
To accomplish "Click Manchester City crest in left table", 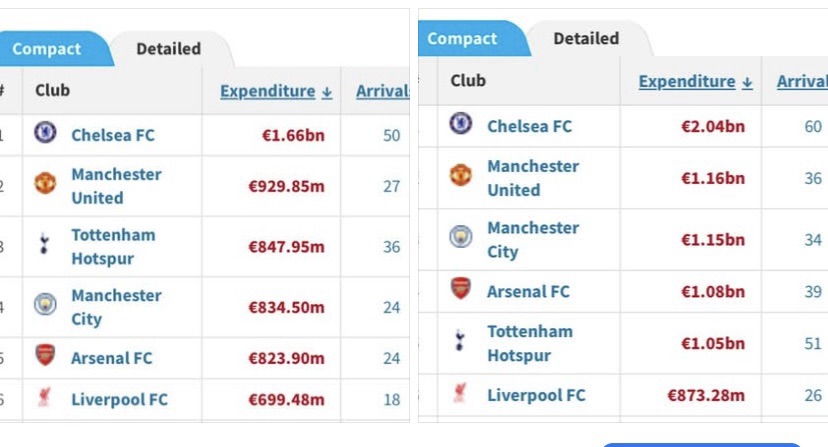I will [x=45, y=306].
